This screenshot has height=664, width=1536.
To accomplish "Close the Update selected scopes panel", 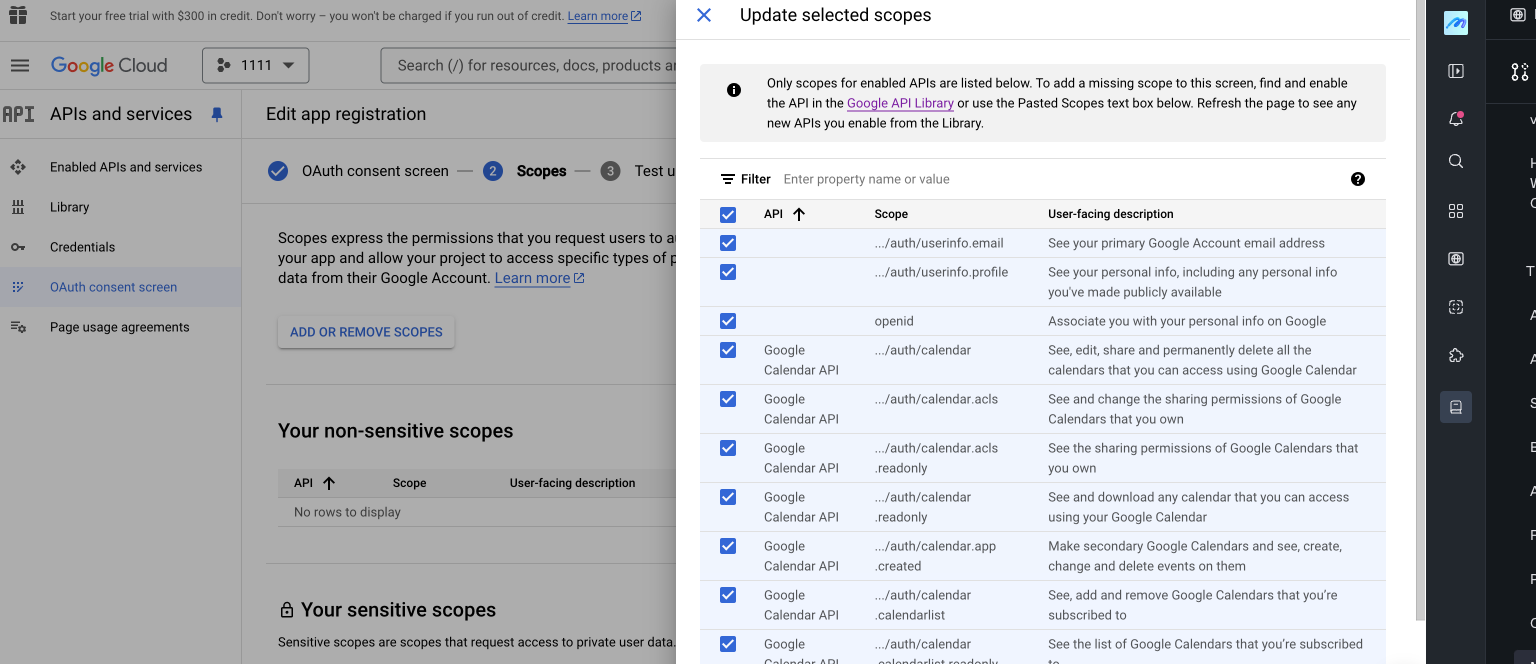I will (704, 15).
